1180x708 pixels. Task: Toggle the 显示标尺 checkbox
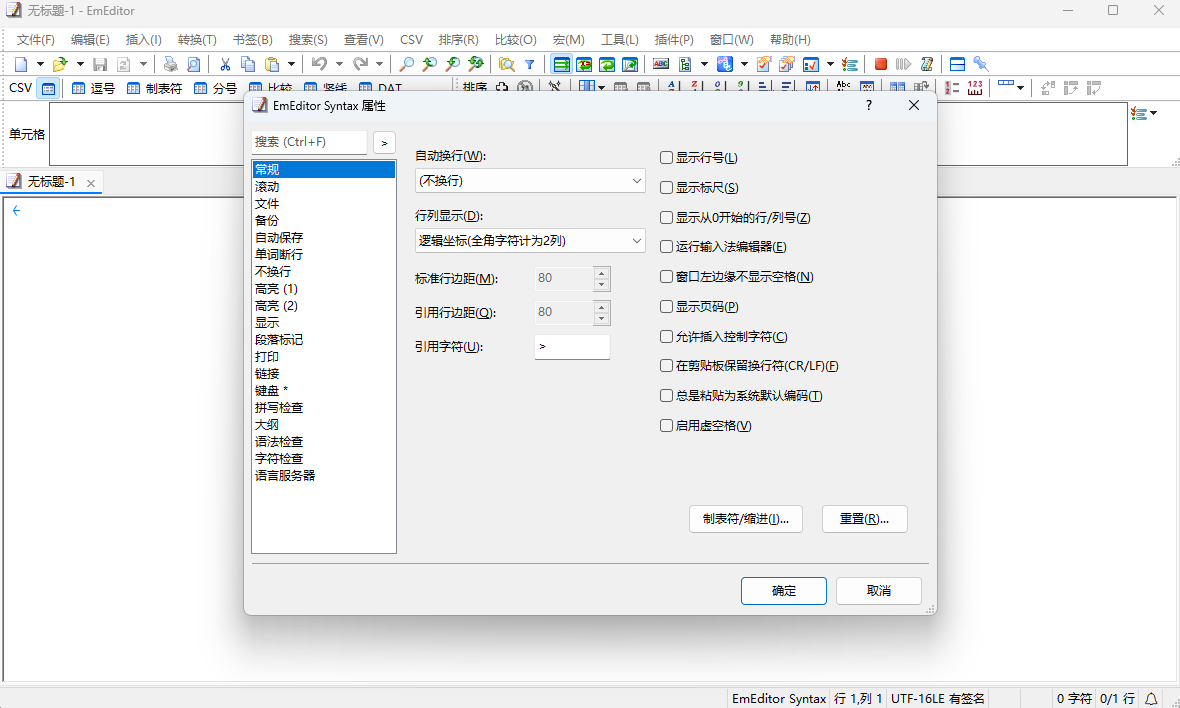point(667,187)
